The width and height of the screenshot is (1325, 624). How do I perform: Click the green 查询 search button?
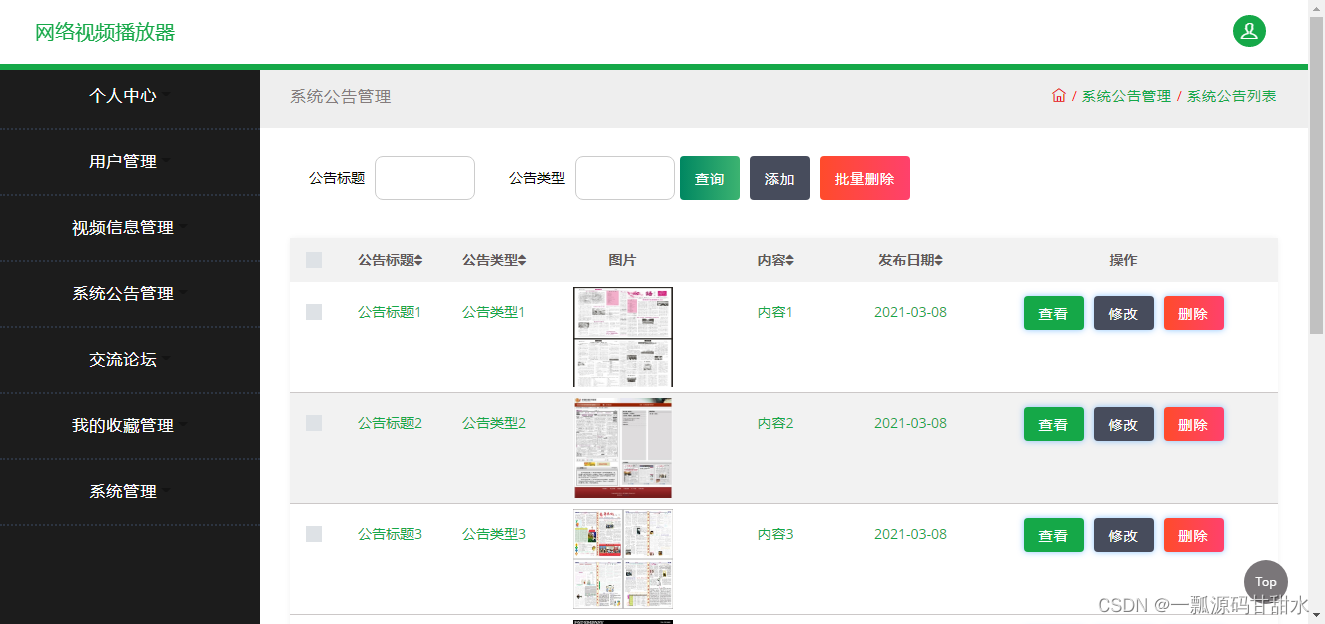click(x=709, y=177)
